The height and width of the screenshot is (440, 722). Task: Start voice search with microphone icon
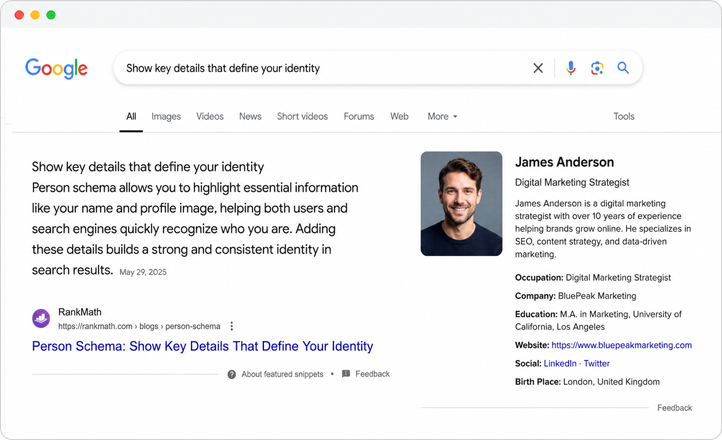click(x=571, y=68)
